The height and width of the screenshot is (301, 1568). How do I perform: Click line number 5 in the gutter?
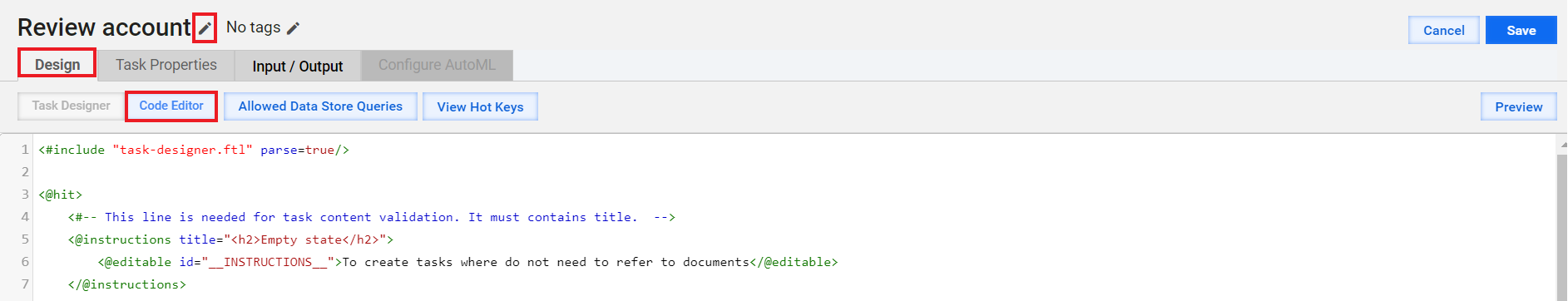coord(25,239)
